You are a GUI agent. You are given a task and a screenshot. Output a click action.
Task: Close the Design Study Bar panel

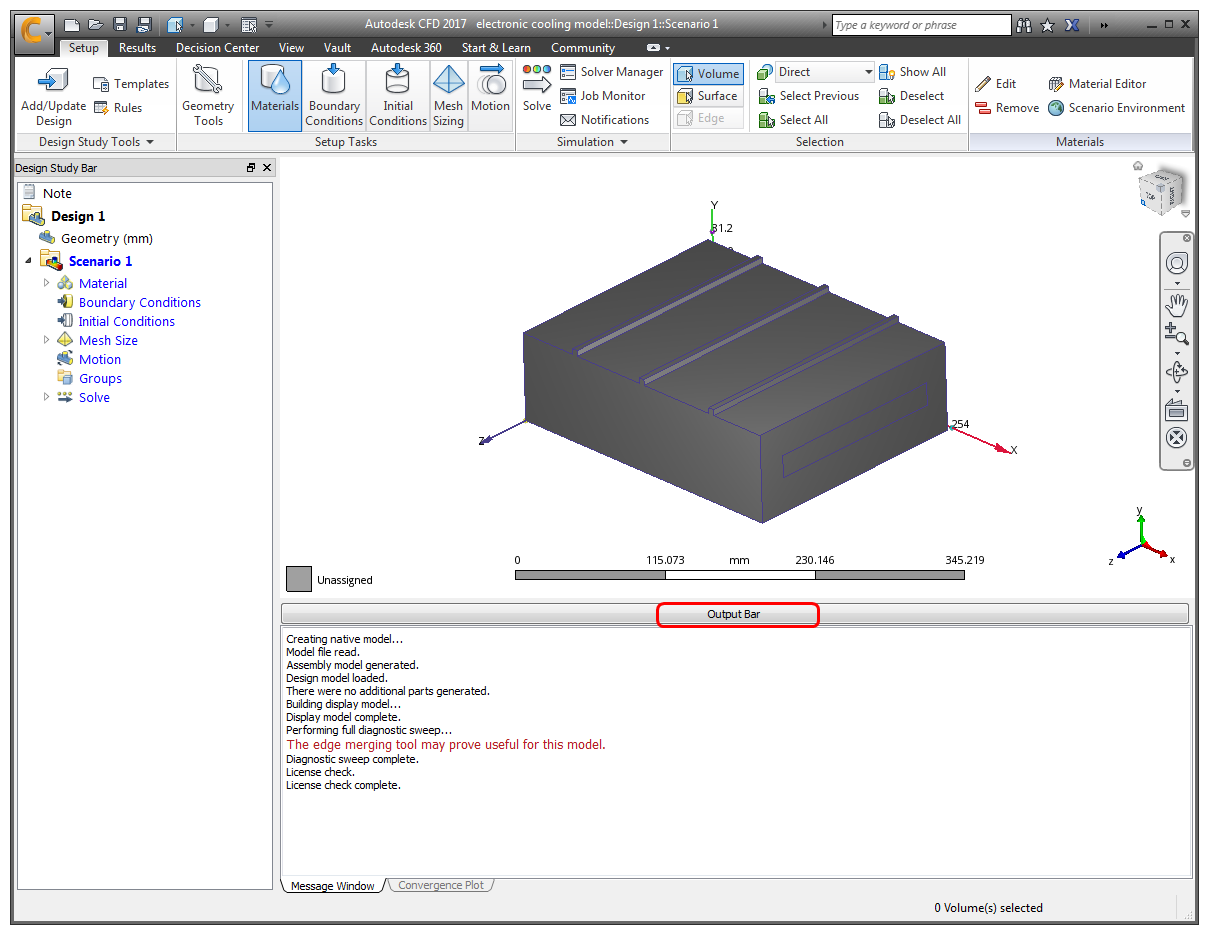point(267,168)
